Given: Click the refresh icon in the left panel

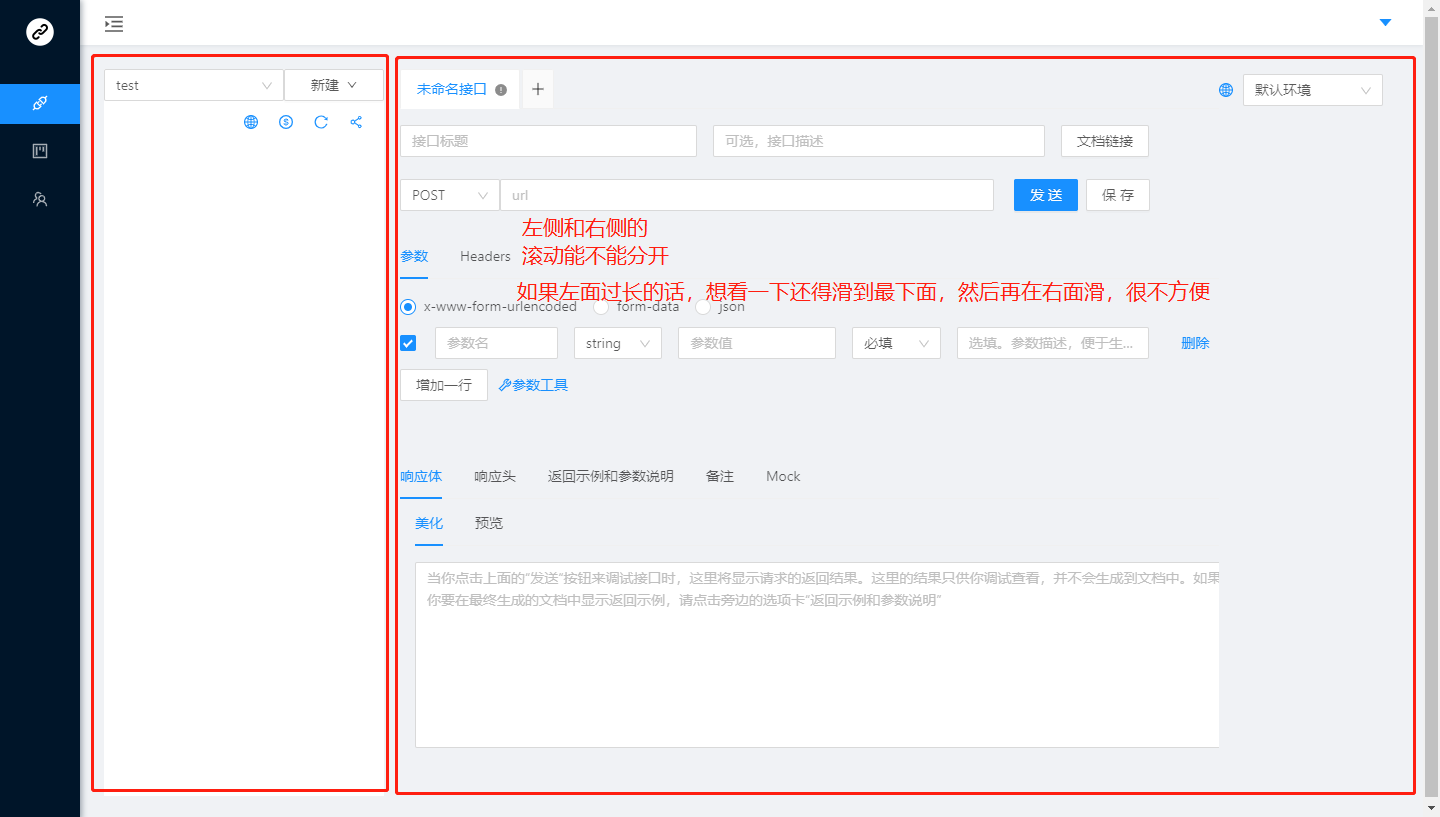Looking at the screenshot, I should click(321, 122).
